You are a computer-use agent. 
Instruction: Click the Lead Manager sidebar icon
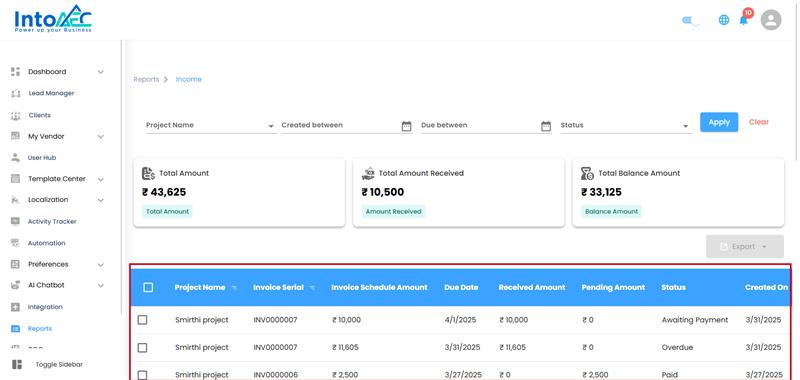point(15,94)
